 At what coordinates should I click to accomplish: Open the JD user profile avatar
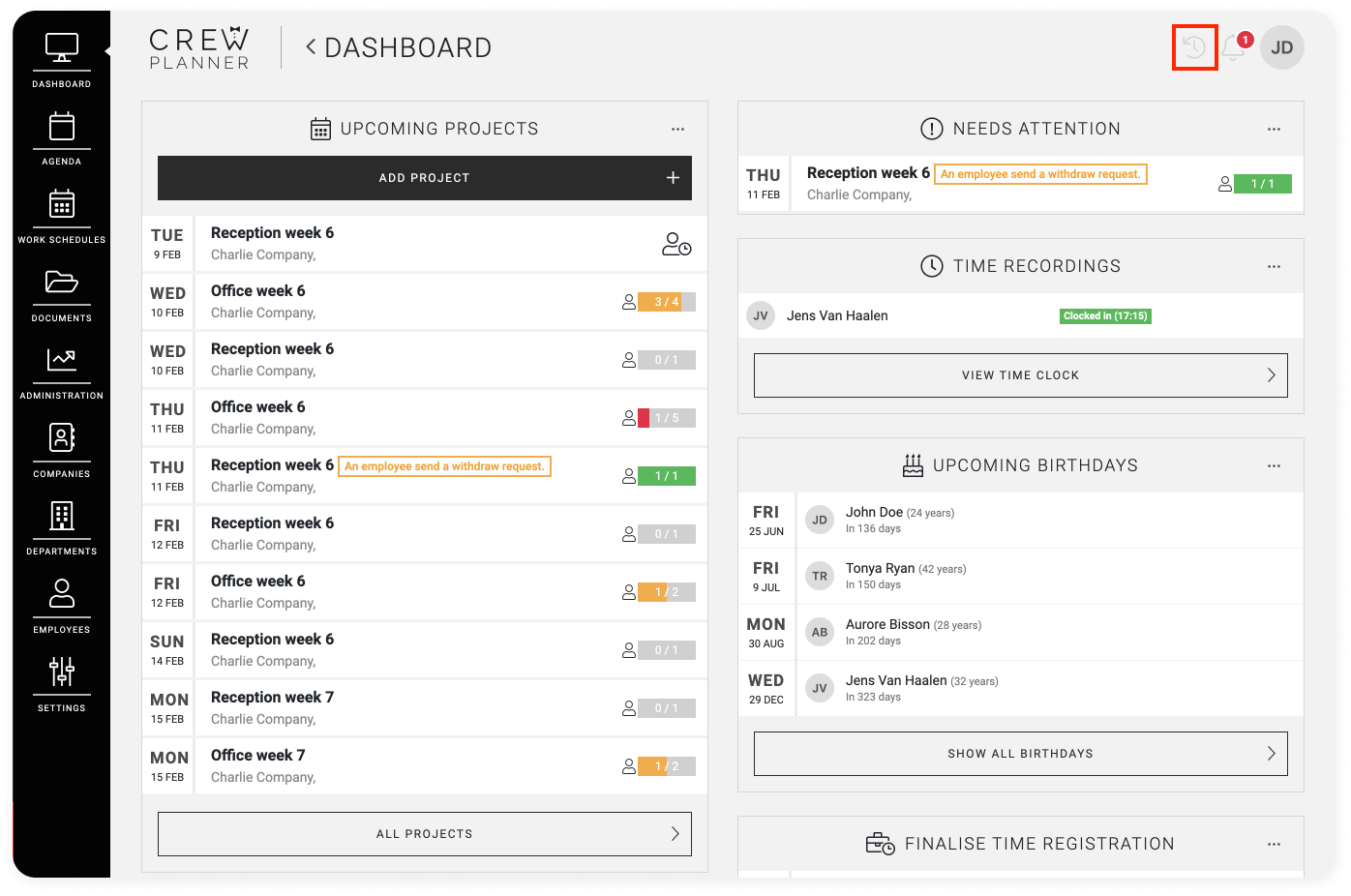pos(1281,47)
